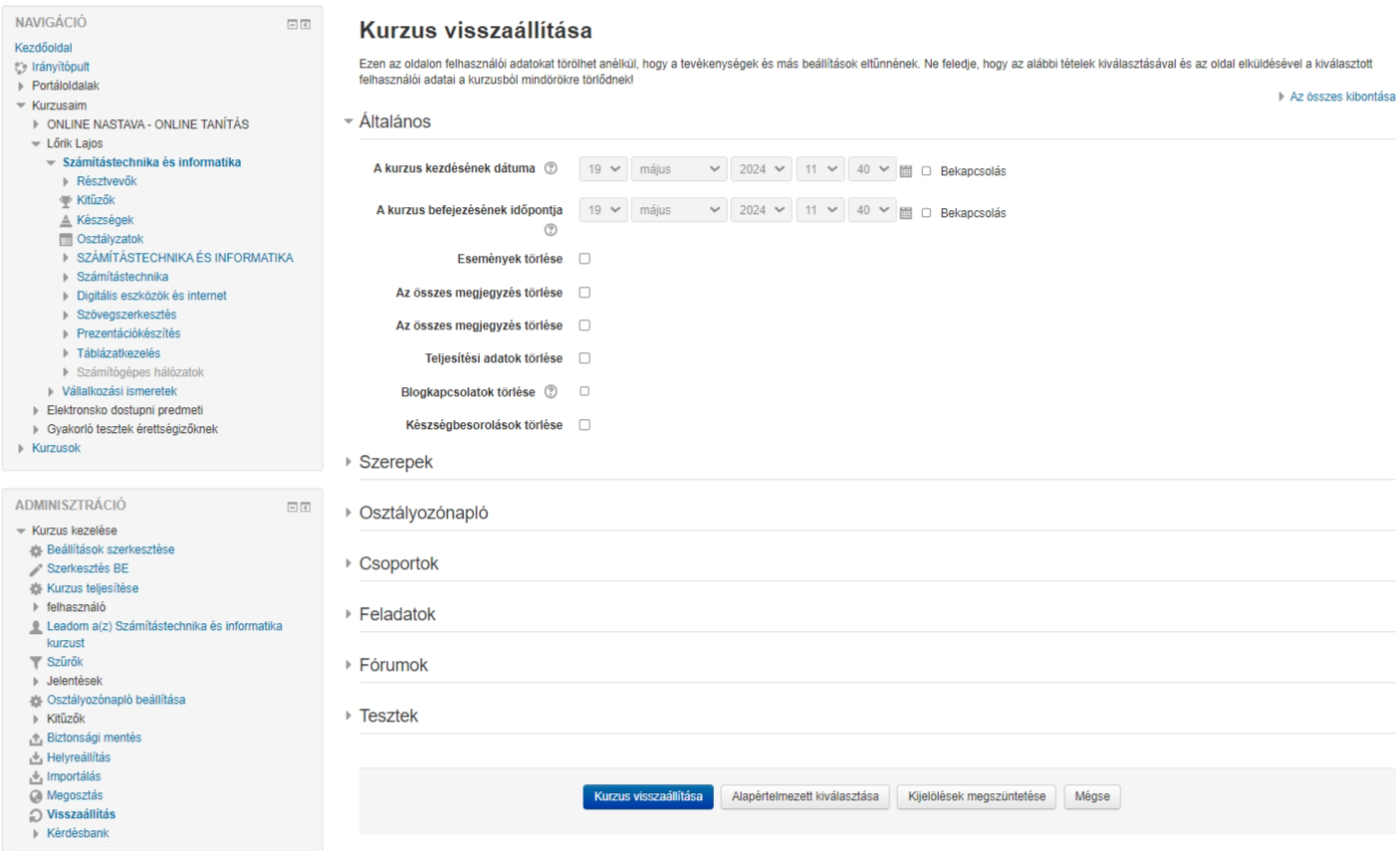1400x851 pixels.
Task: Click the trophy icon beside the navigation block's Kitűzők
Action: click(66, 201)
